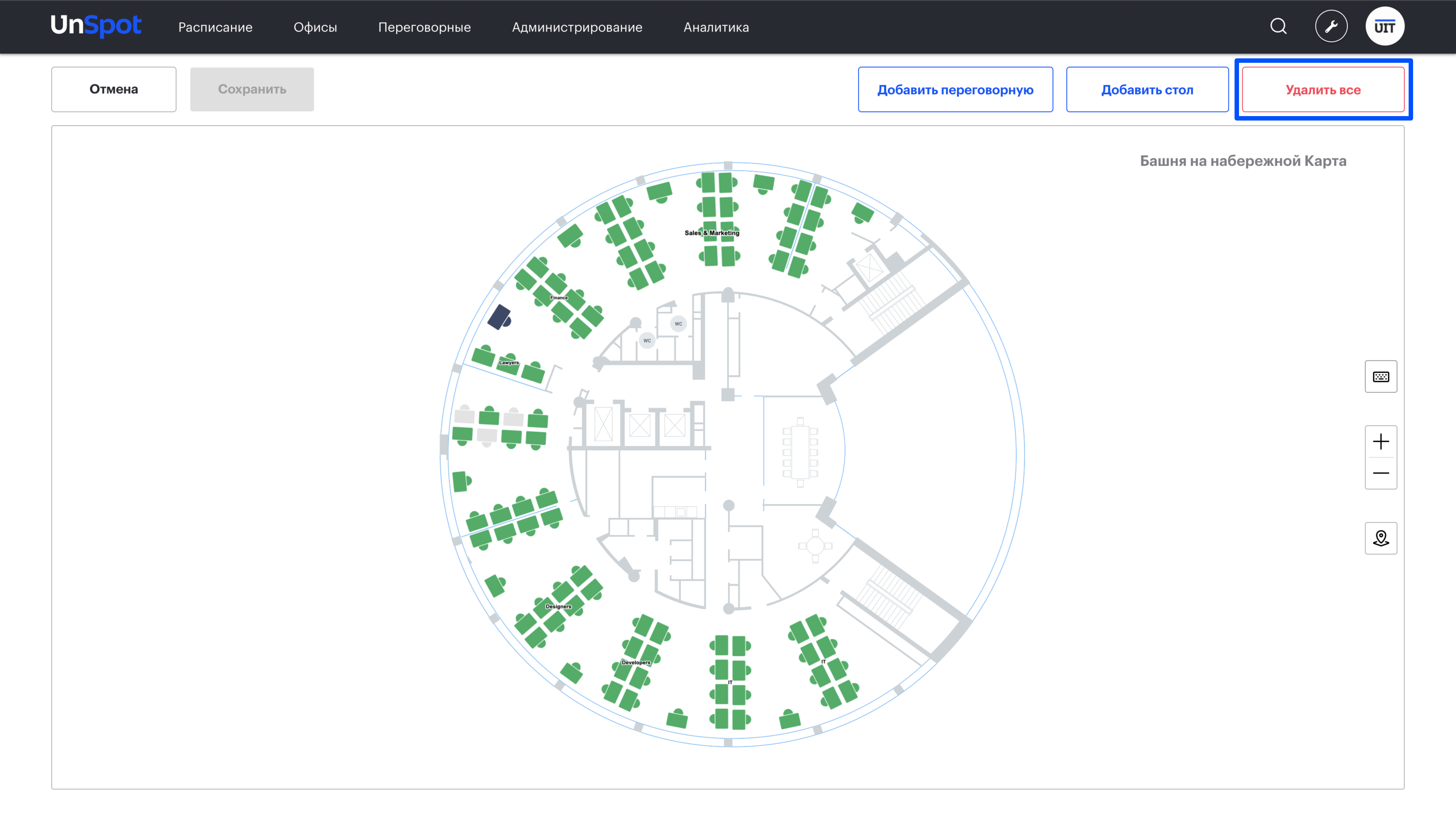Open Переговорные menu item
This screenshot has width=1456, height=818.
pyautogui.click(x=424, y=27)
